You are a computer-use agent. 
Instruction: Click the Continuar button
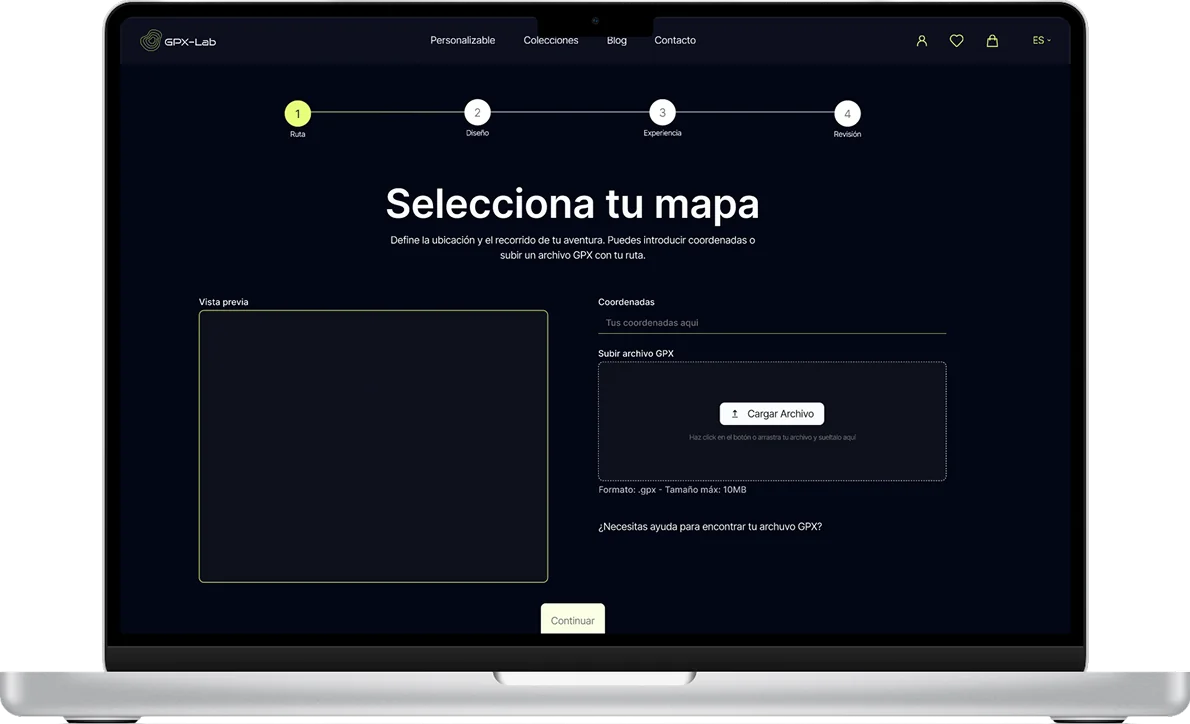tap(572, 619)
